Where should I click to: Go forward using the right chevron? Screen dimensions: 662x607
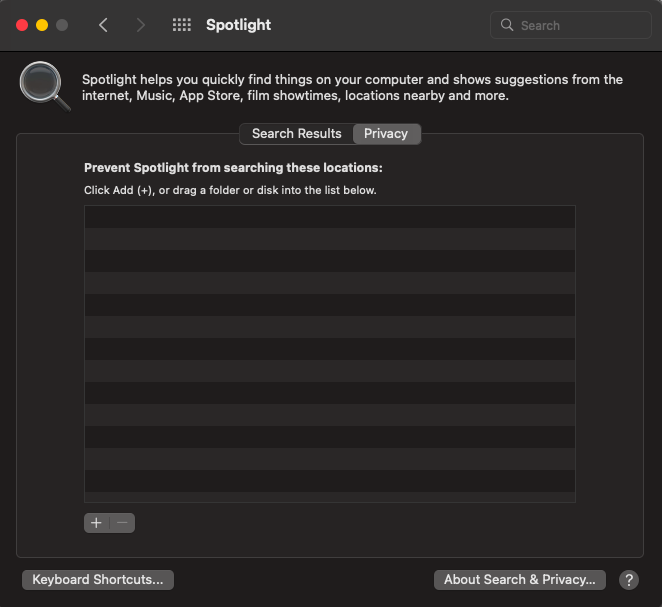140,25
